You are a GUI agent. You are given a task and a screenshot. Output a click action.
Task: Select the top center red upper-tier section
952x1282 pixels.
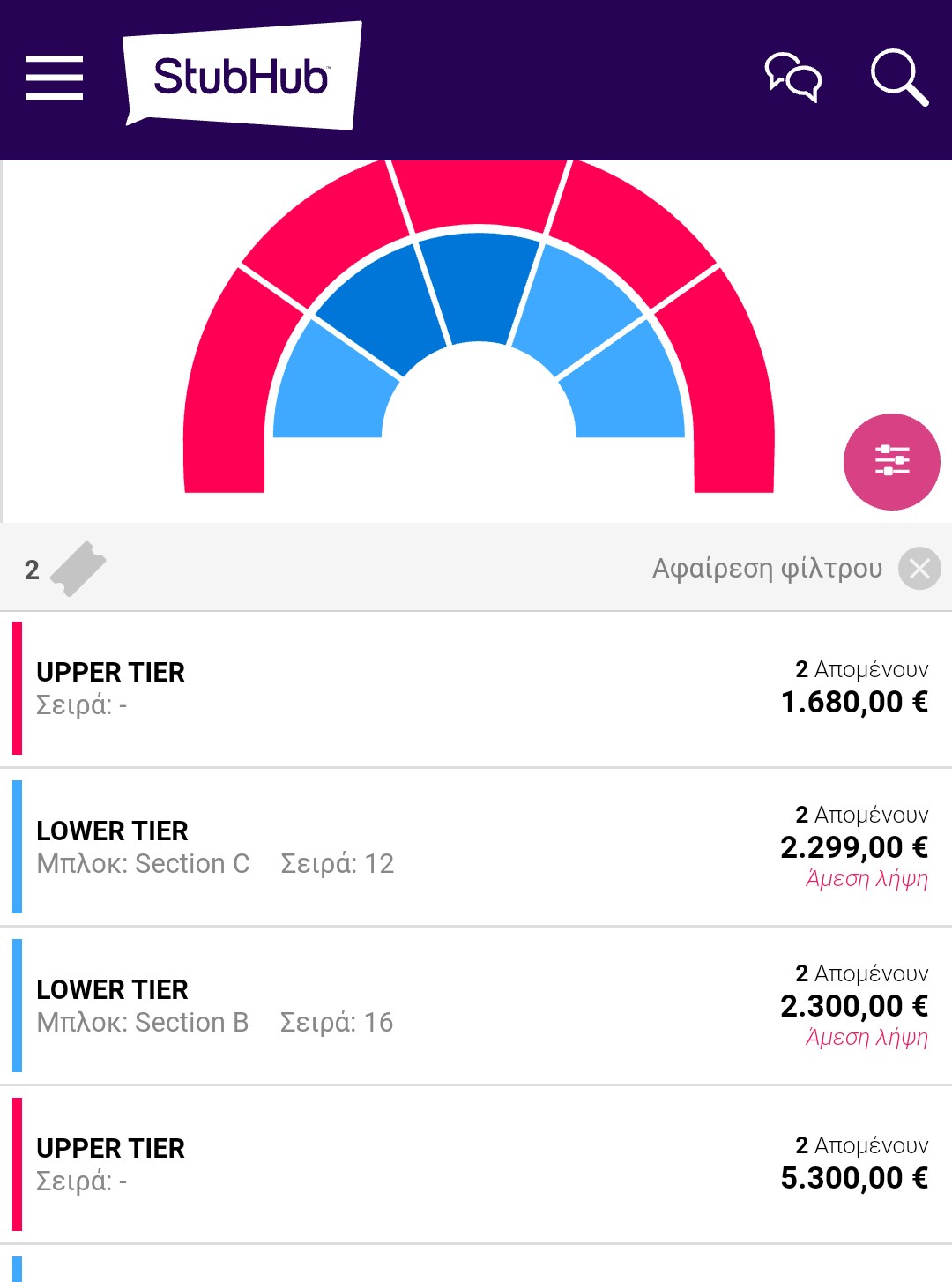click(x=479, y=194)
